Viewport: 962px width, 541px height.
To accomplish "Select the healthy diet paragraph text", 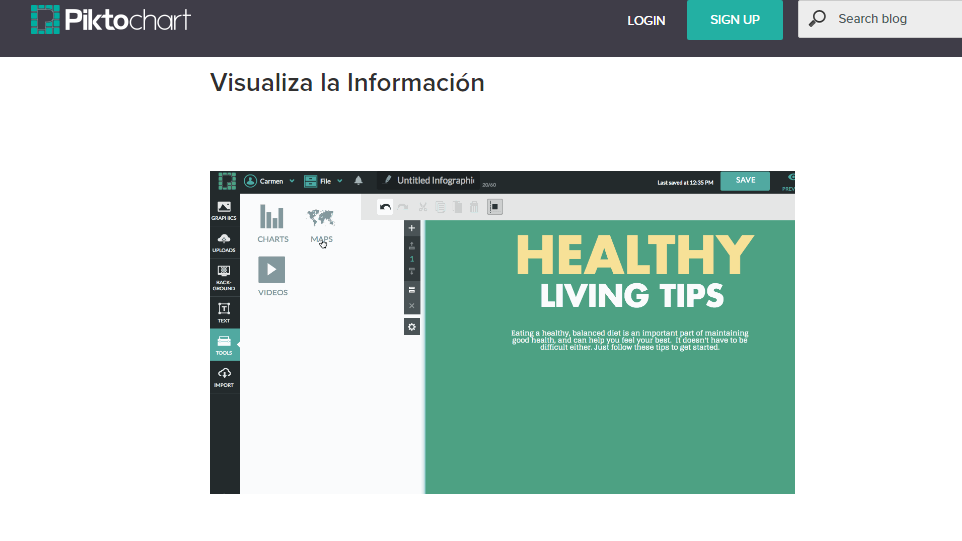I will pos(629,340).
